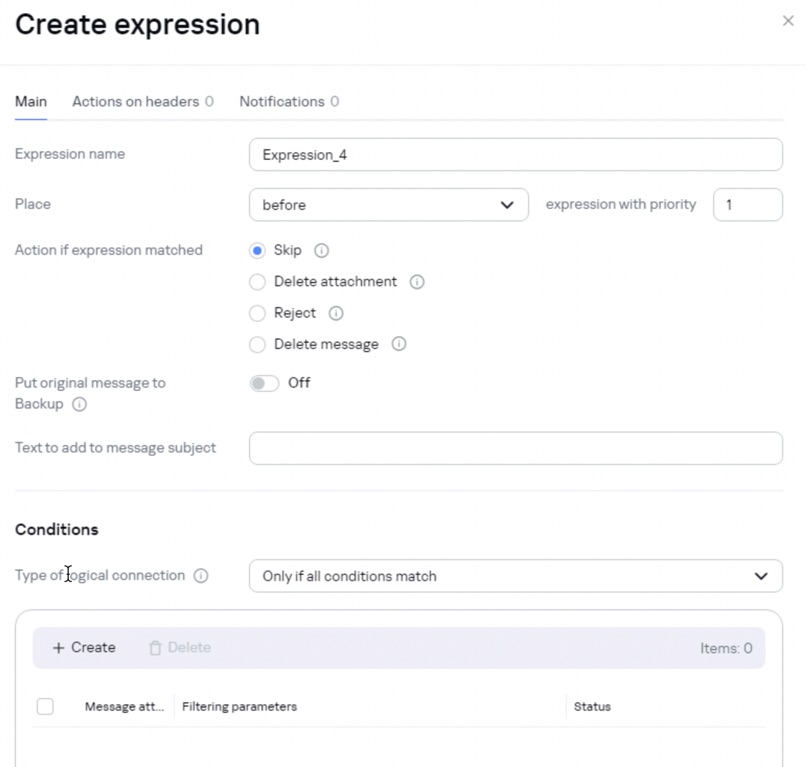Screen dimensions: 806x767
Task: Choose the Reject action radio button
Action: point(258,313)
